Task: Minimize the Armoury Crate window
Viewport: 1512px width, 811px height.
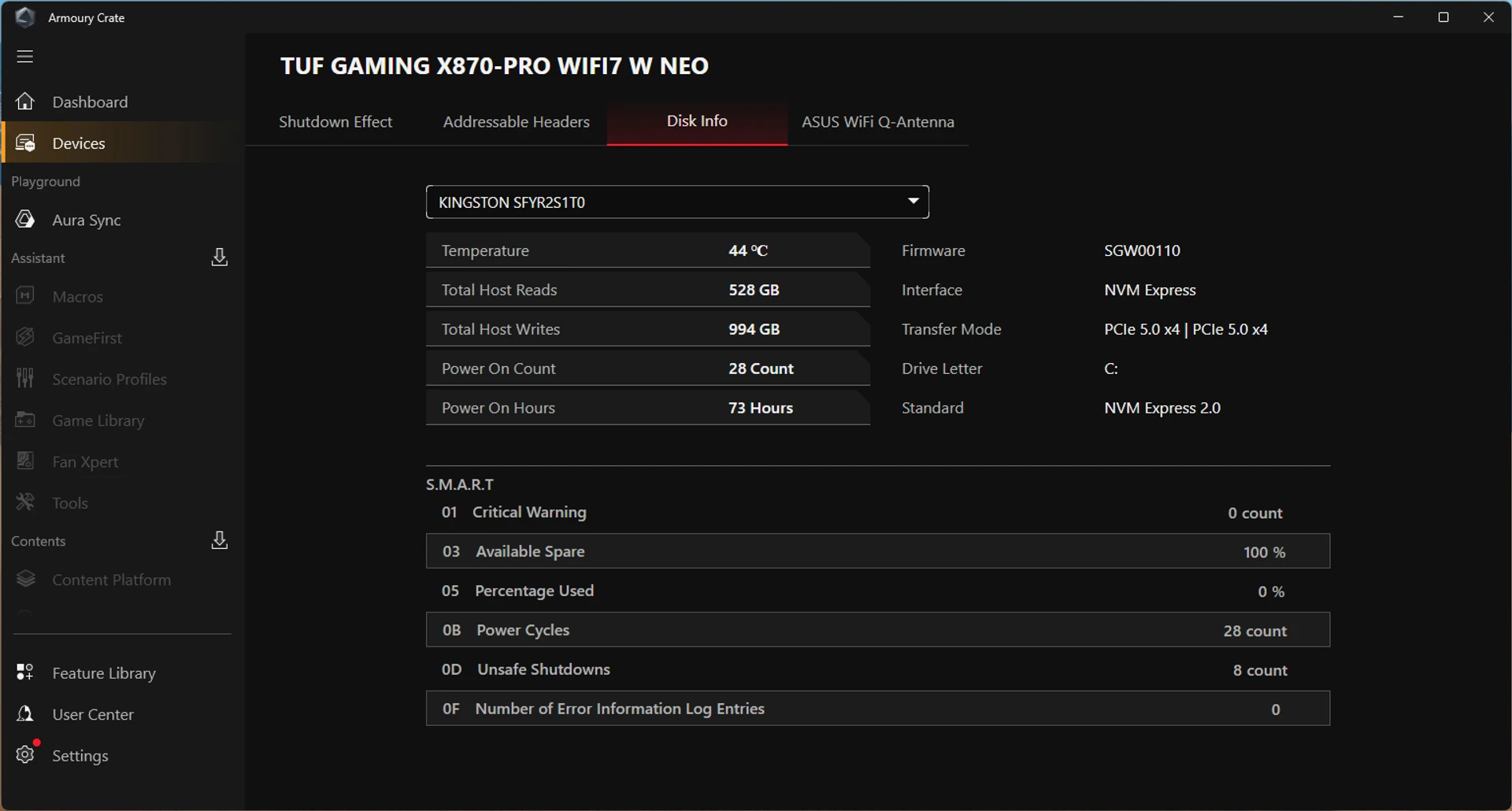Action: click(x=1399, y=17)
